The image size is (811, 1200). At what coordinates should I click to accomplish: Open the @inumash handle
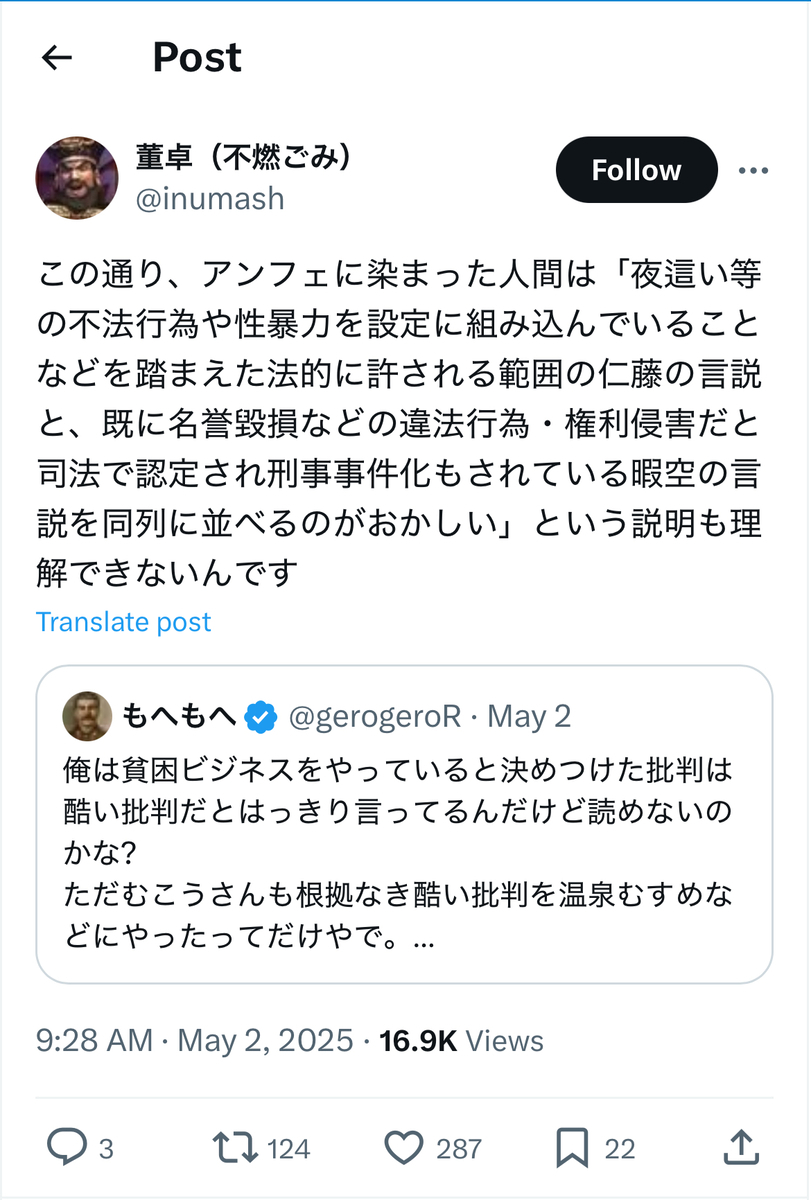pyautogui.click(x=210, y=198)
